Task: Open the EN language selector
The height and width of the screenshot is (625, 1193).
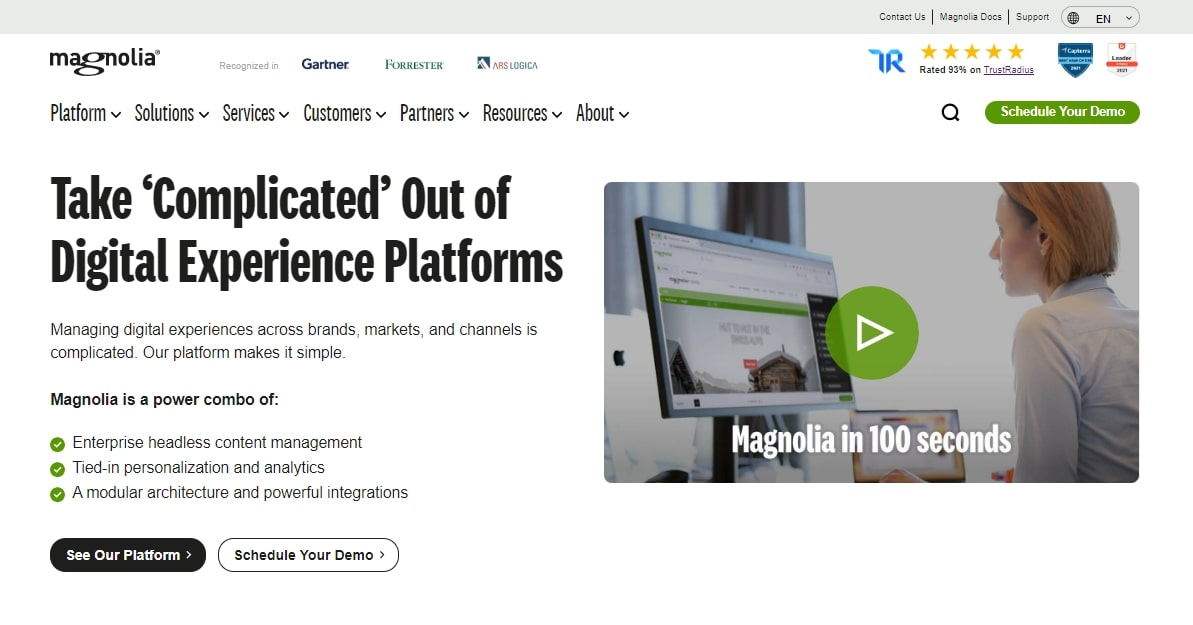Action: (1100, 18)
